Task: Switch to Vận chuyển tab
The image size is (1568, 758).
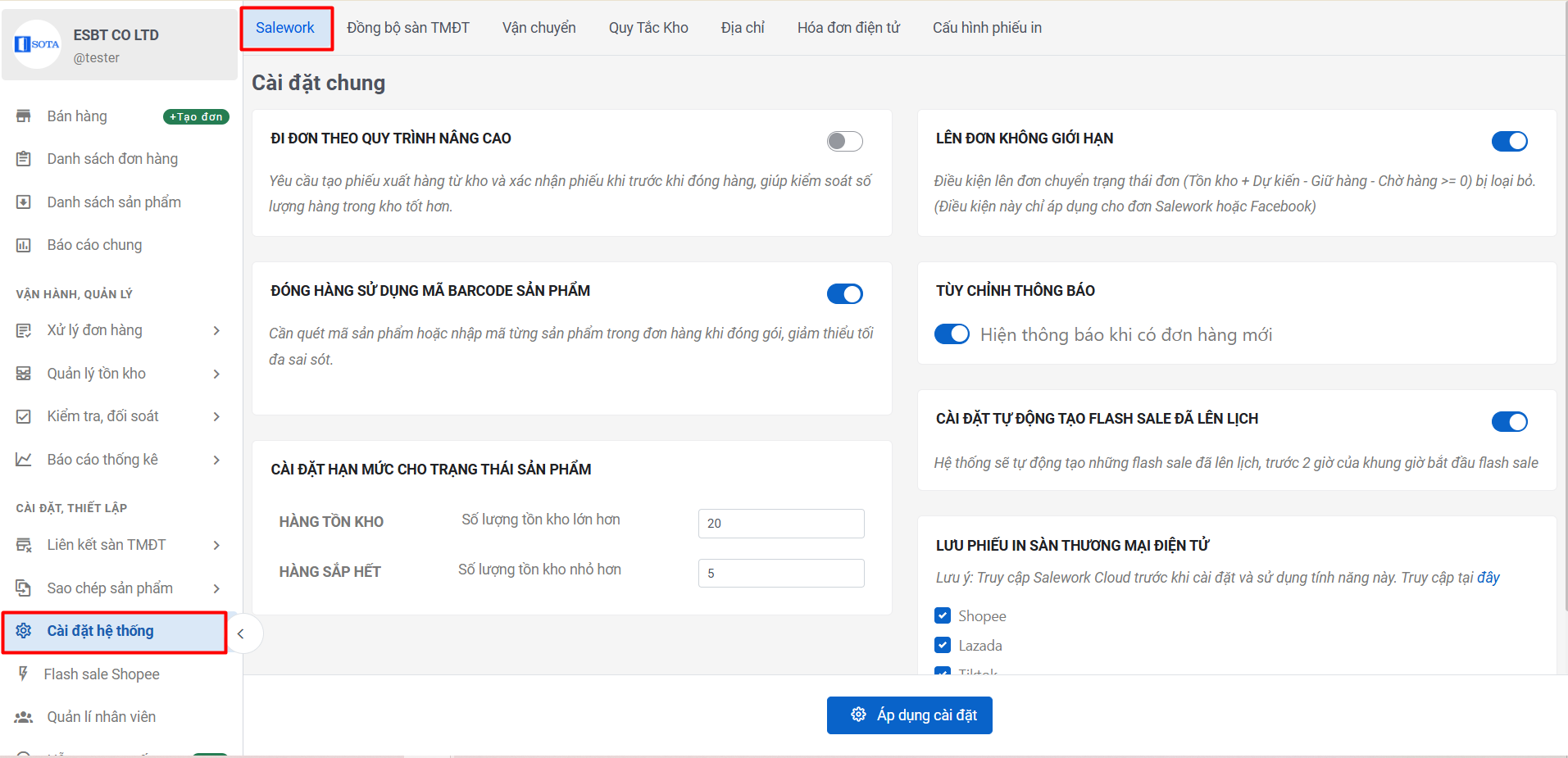Action: [539, 28]
